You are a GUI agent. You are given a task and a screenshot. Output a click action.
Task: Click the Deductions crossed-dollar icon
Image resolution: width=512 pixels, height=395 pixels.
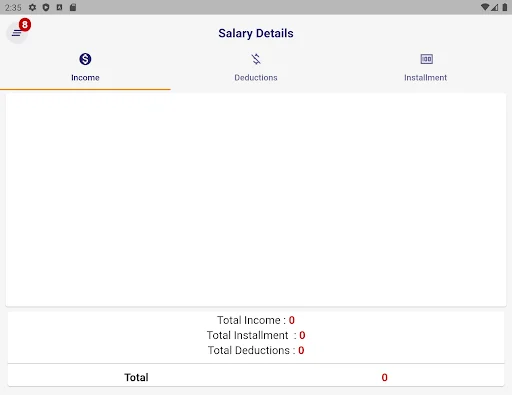tap(256, 59)
